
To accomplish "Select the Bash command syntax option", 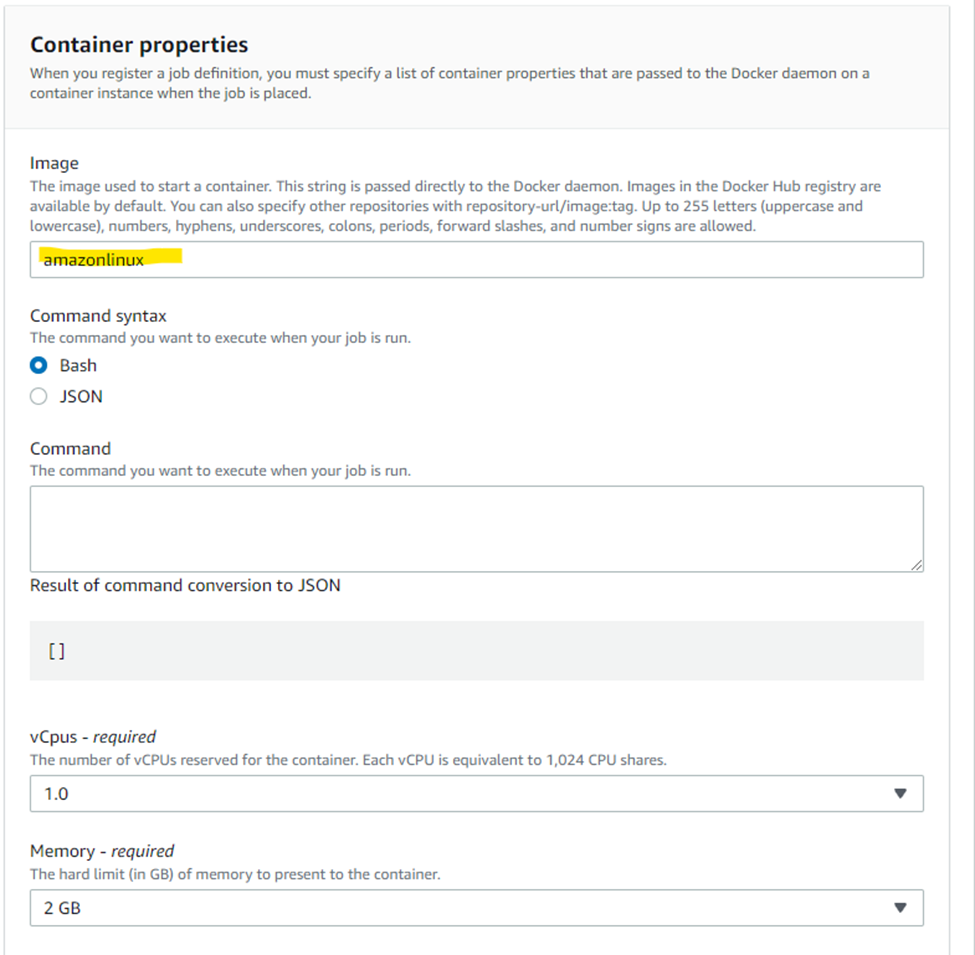I will [39, 366].
